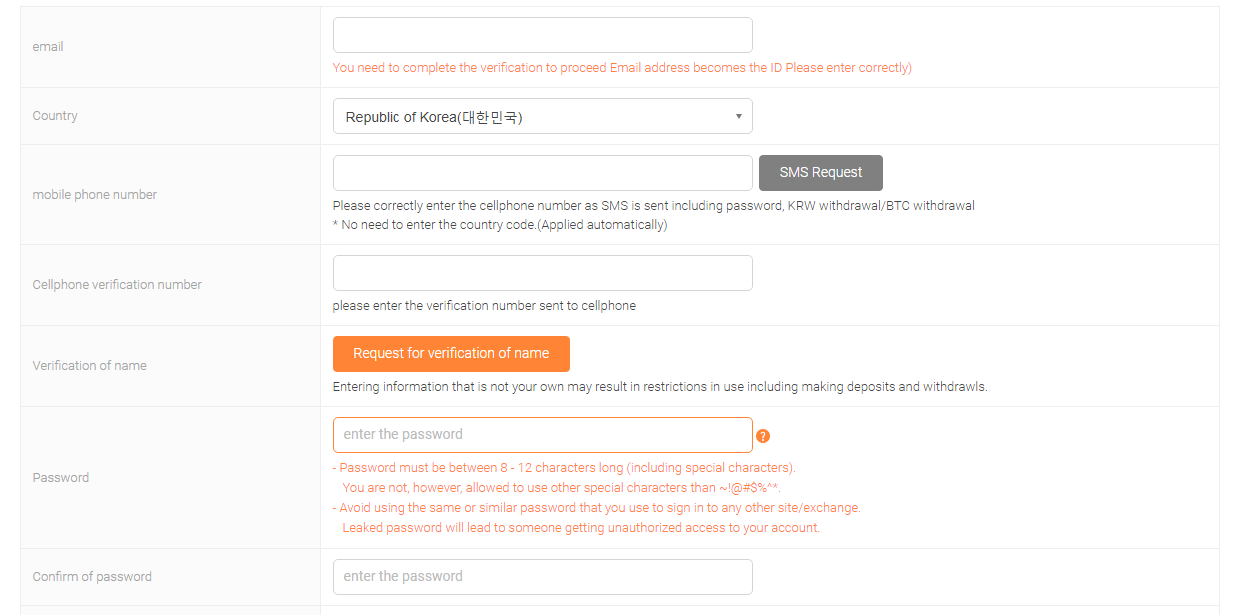The width and height of the screenshot is (1239, 615).
Task: Click the 'No need to enter the country code' note
Action: pos(500,225)
